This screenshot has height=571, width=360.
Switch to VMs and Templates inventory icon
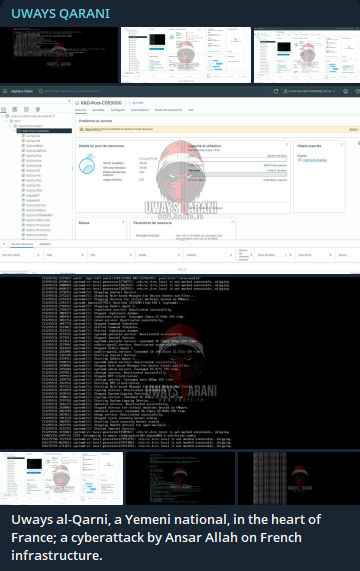tap(15, 109)
